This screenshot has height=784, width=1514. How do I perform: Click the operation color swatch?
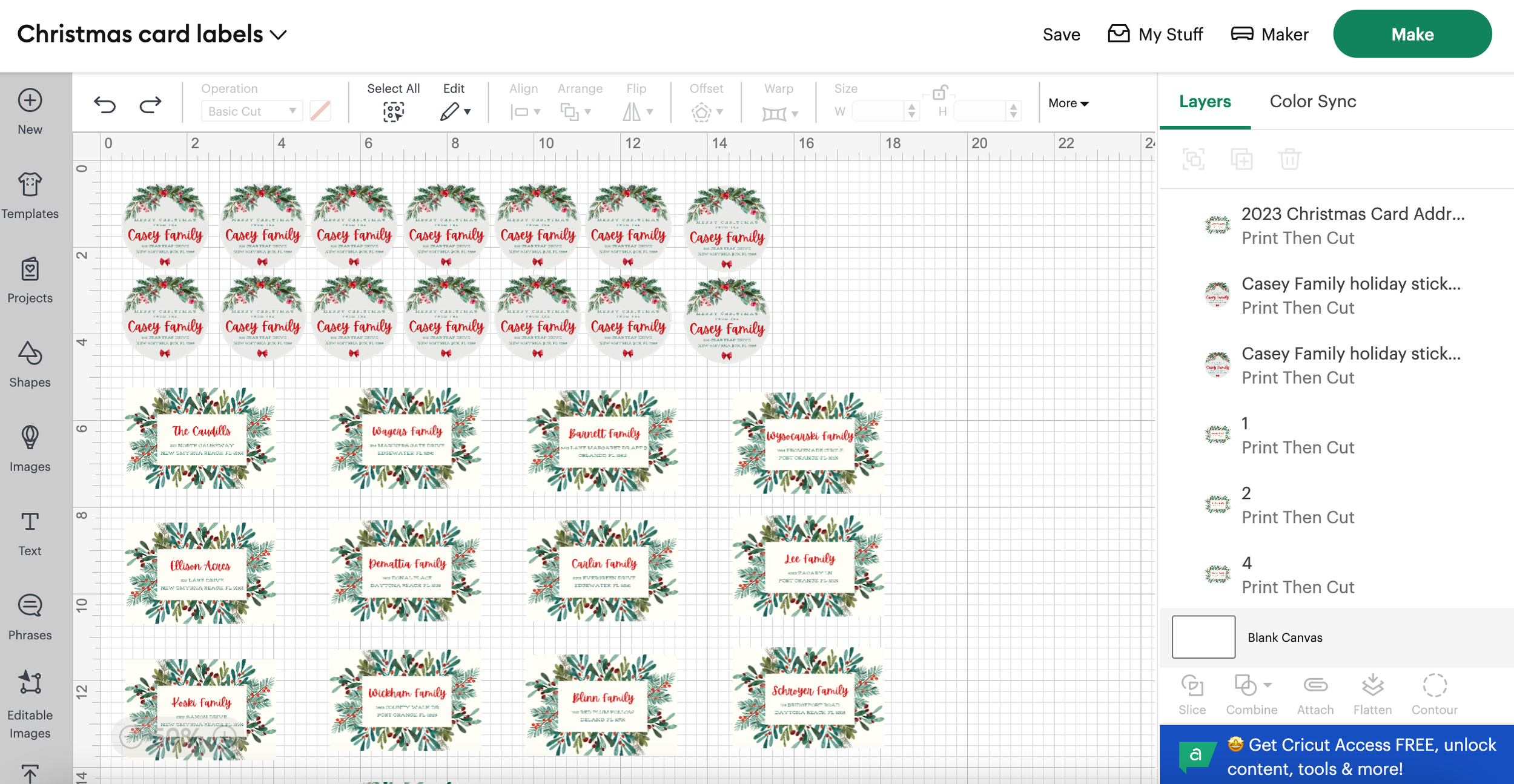pyautogui.click(x=320, y=111)
